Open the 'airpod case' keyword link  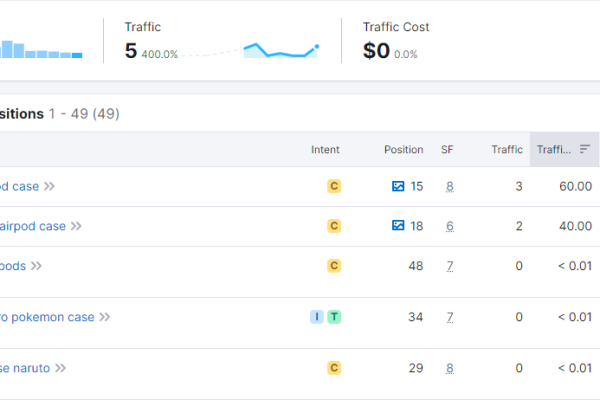tap(33, 226)
